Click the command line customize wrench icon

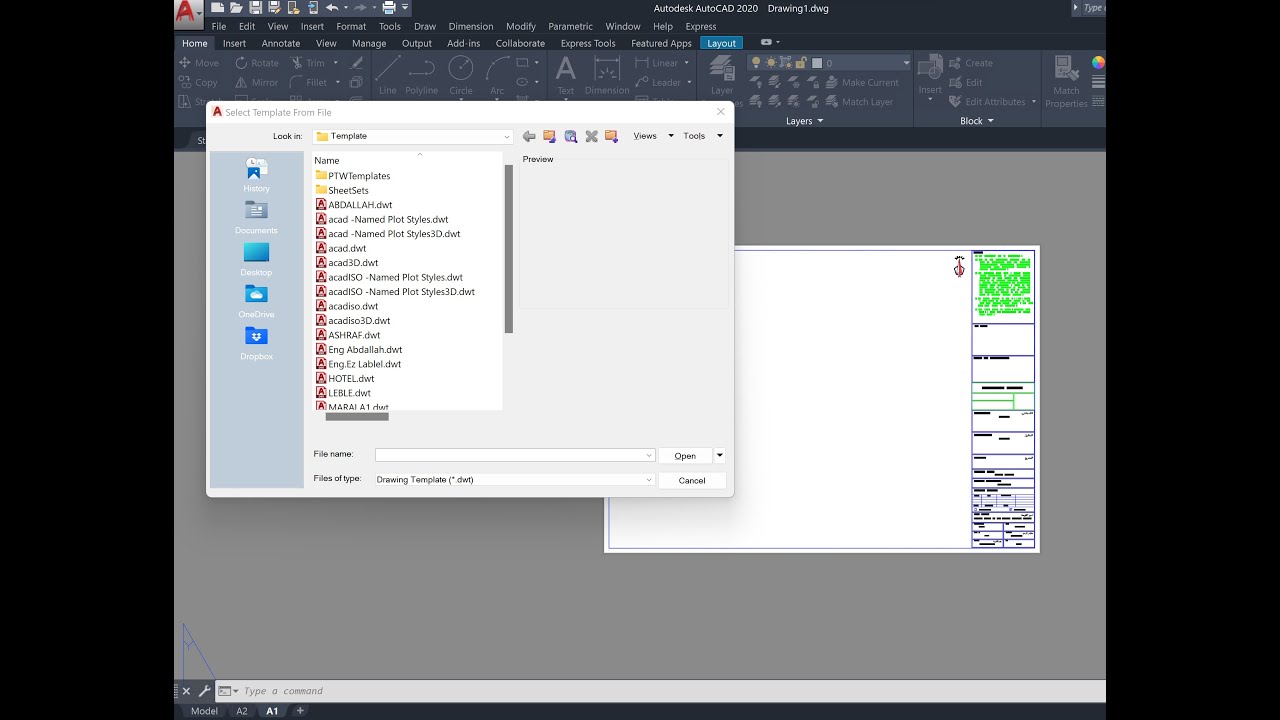click(x=205, y=691)
